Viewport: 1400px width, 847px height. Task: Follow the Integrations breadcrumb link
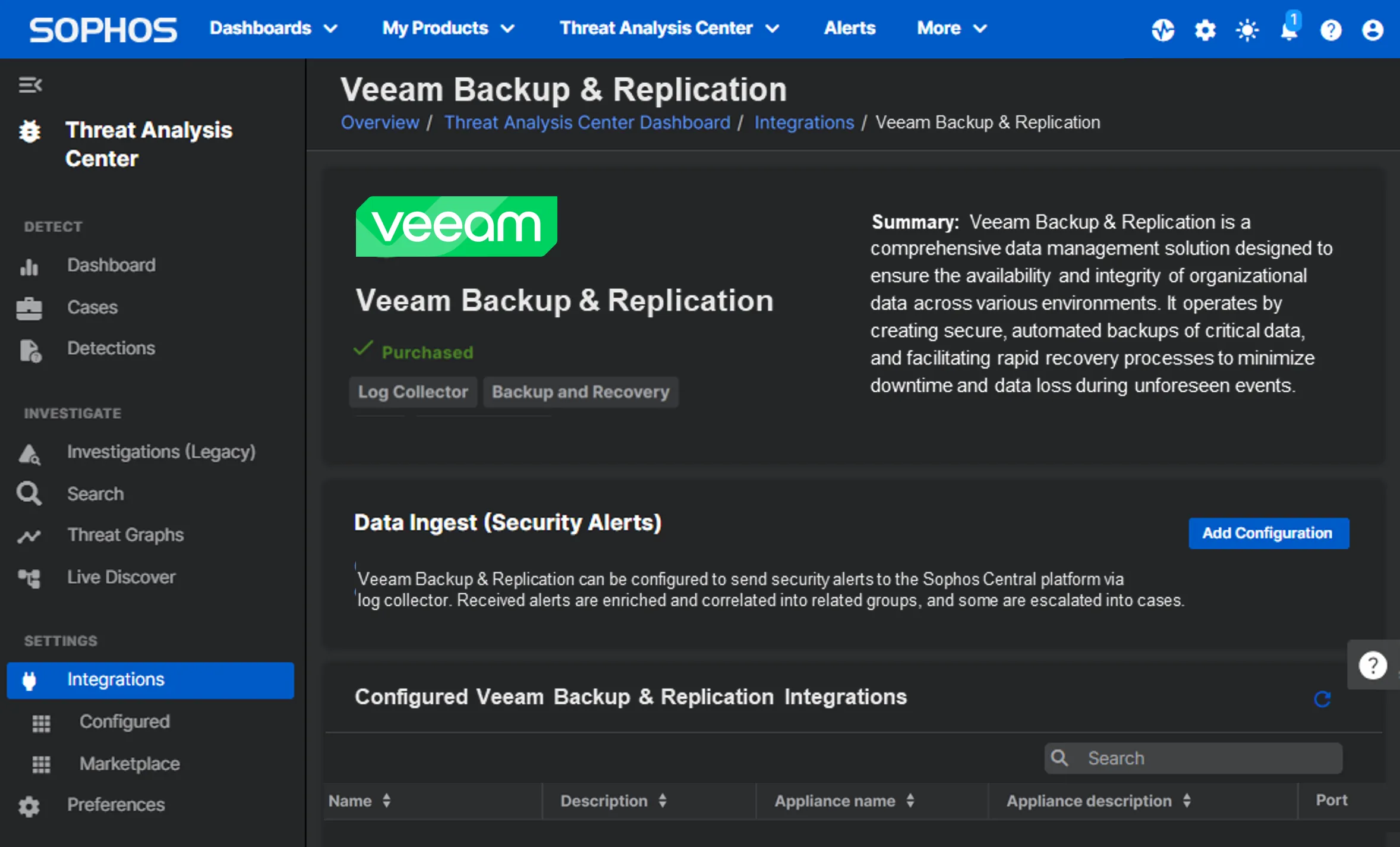[x=803, y=122]
